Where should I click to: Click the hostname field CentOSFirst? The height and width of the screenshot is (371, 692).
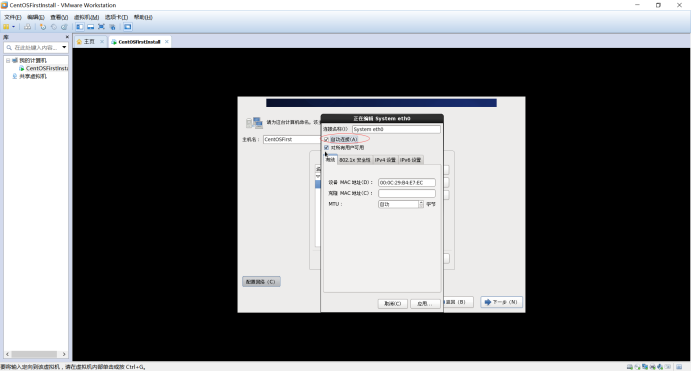point(292,139)
